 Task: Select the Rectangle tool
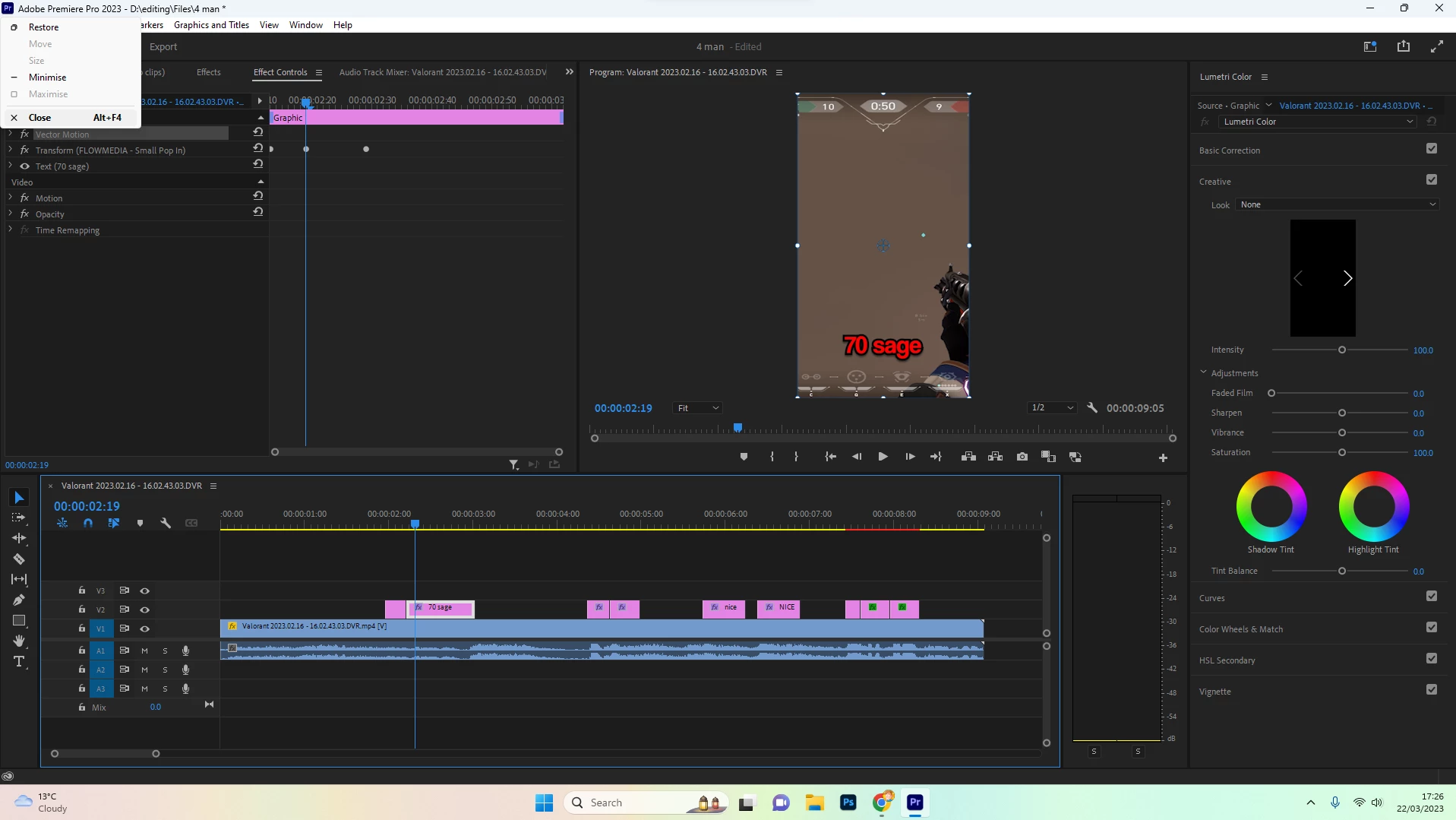(x=19, y=621)
